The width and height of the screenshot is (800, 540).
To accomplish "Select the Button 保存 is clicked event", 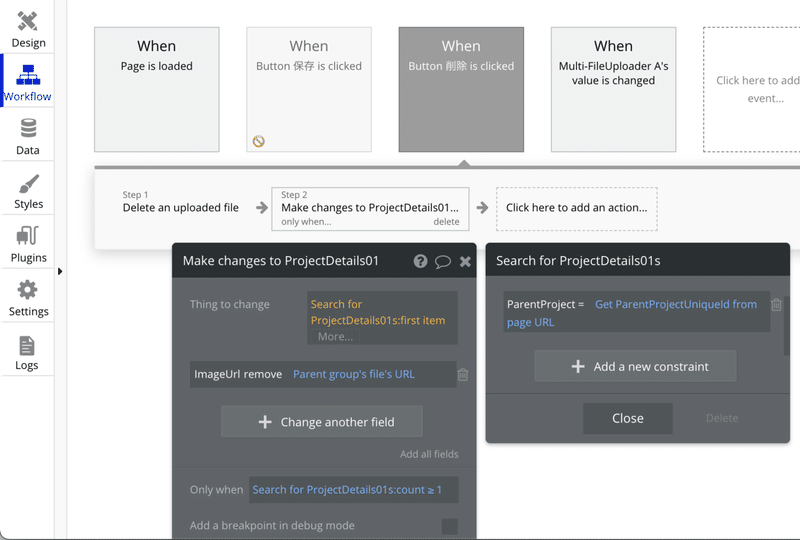I will 309,89.
